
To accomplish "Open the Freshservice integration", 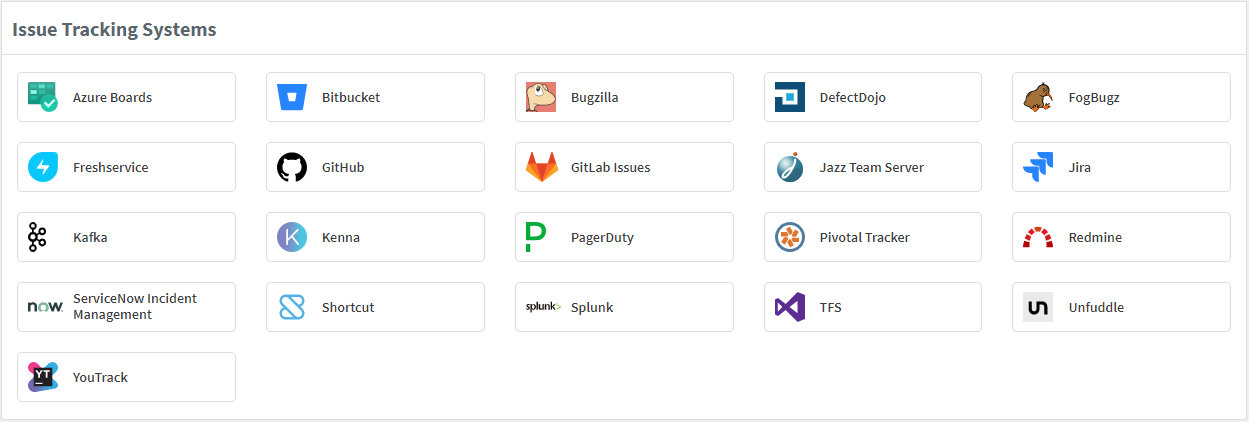I will [x=126, y=167].
